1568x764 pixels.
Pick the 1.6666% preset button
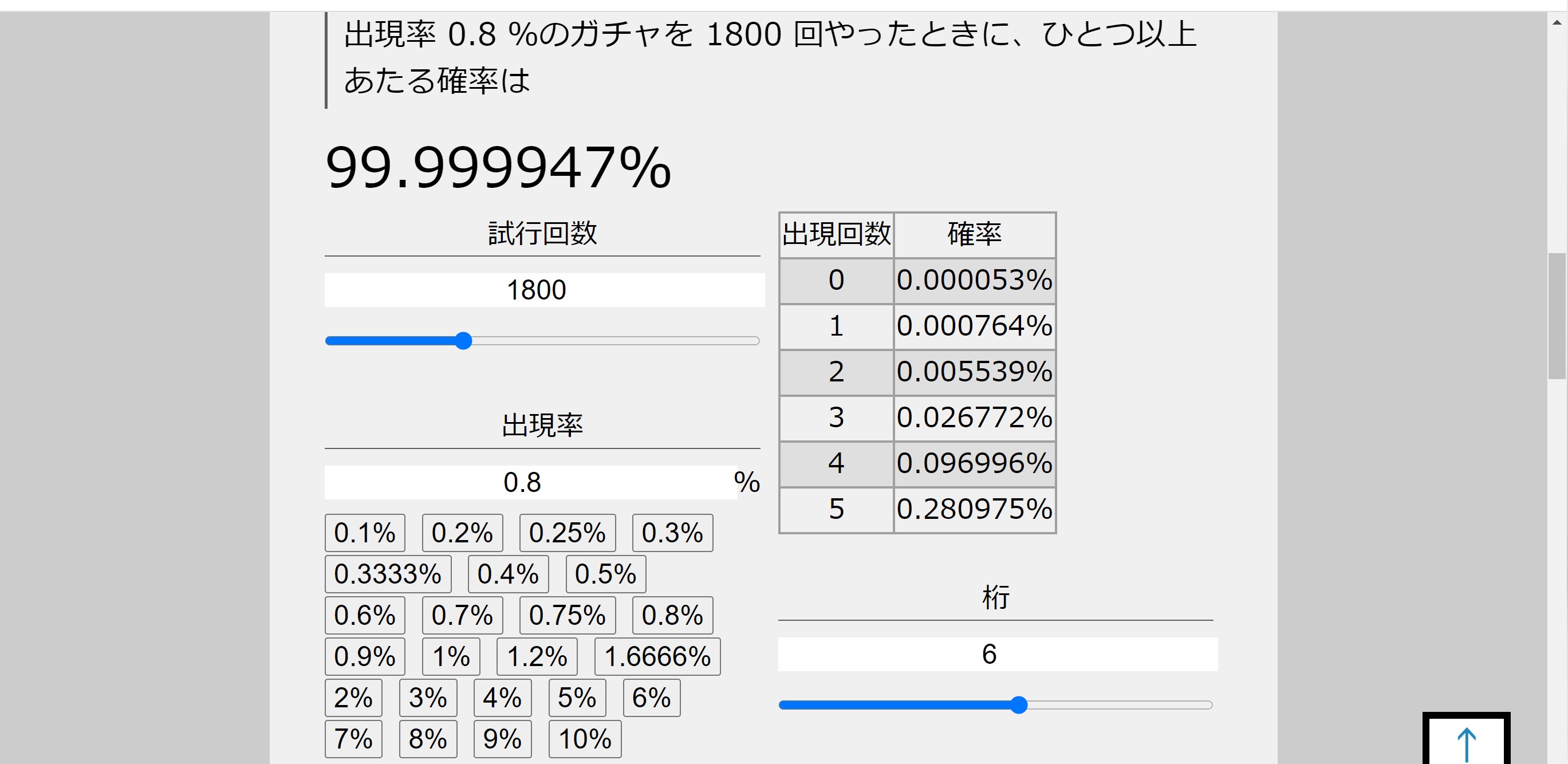(657, 656)
